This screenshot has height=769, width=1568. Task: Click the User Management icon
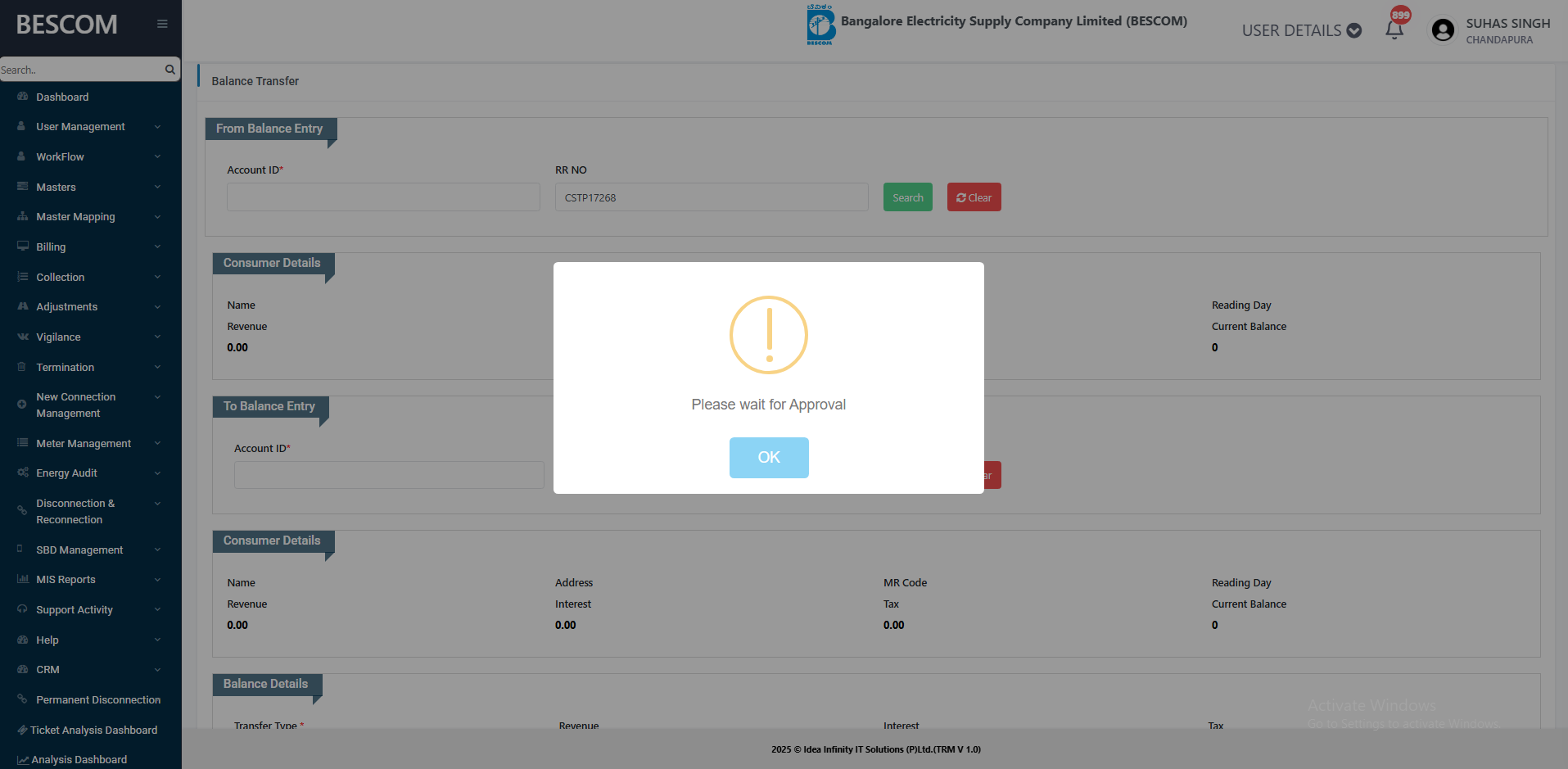(22, 127)
